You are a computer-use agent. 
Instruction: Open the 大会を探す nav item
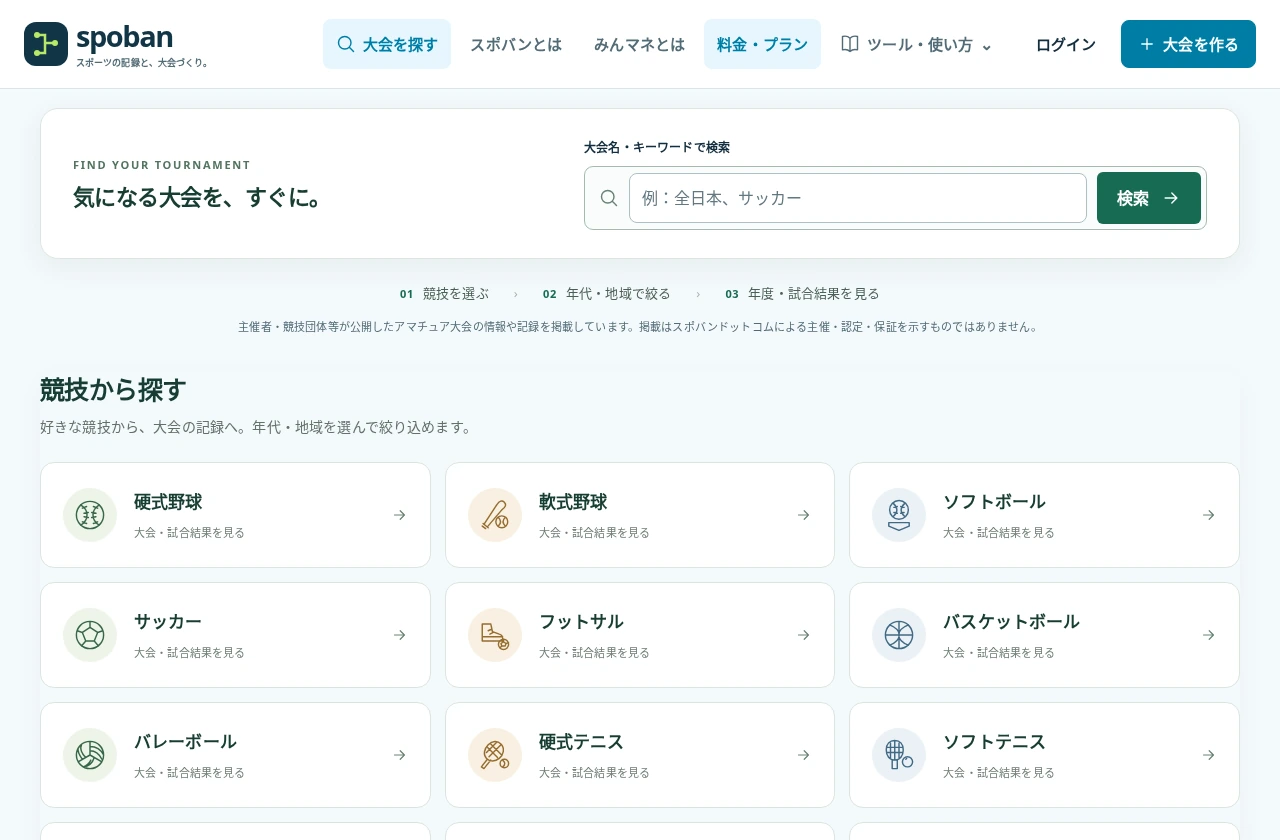tap(387, 44)
